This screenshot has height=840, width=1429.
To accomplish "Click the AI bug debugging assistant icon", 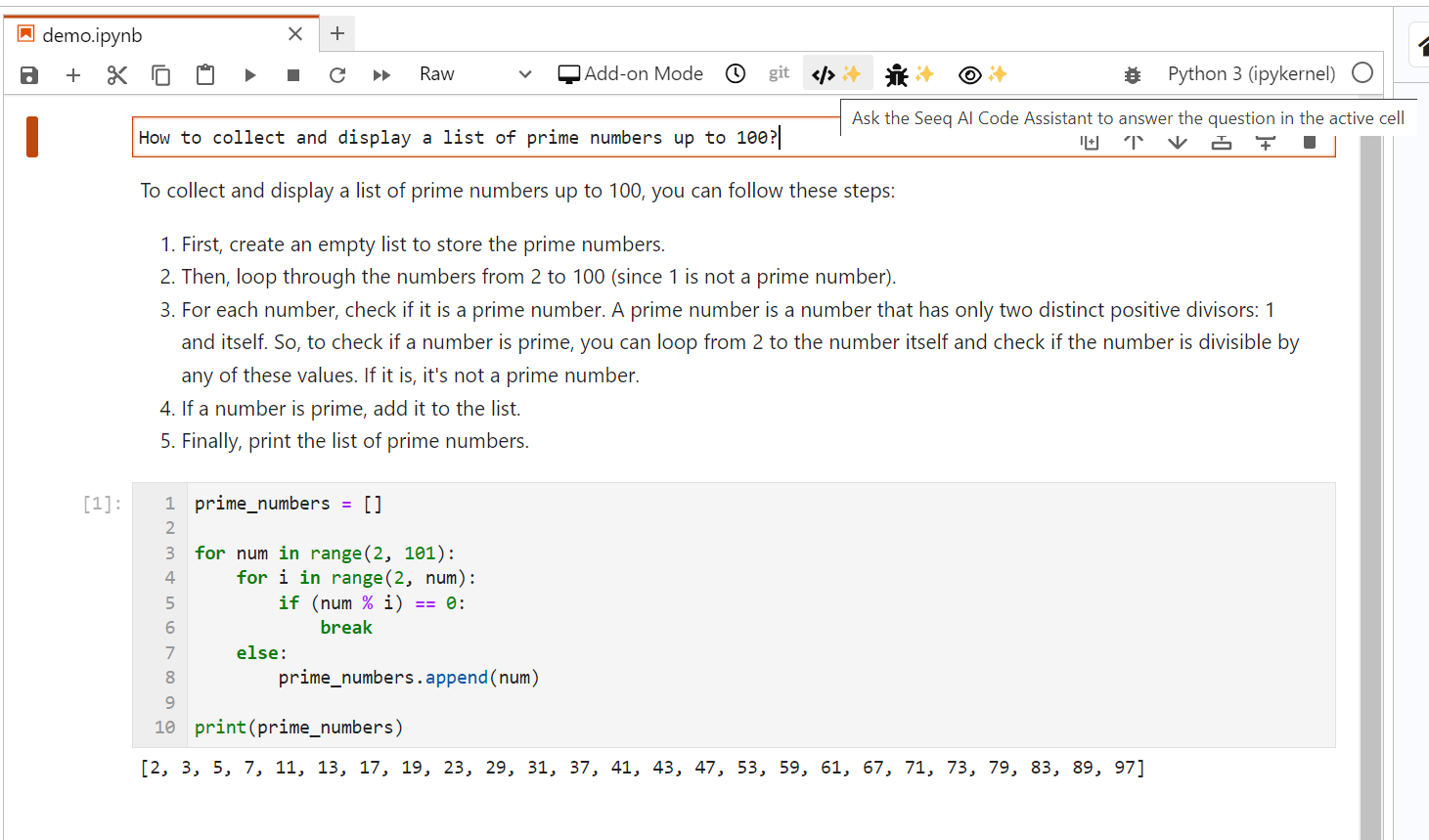I will coord(909,74).
